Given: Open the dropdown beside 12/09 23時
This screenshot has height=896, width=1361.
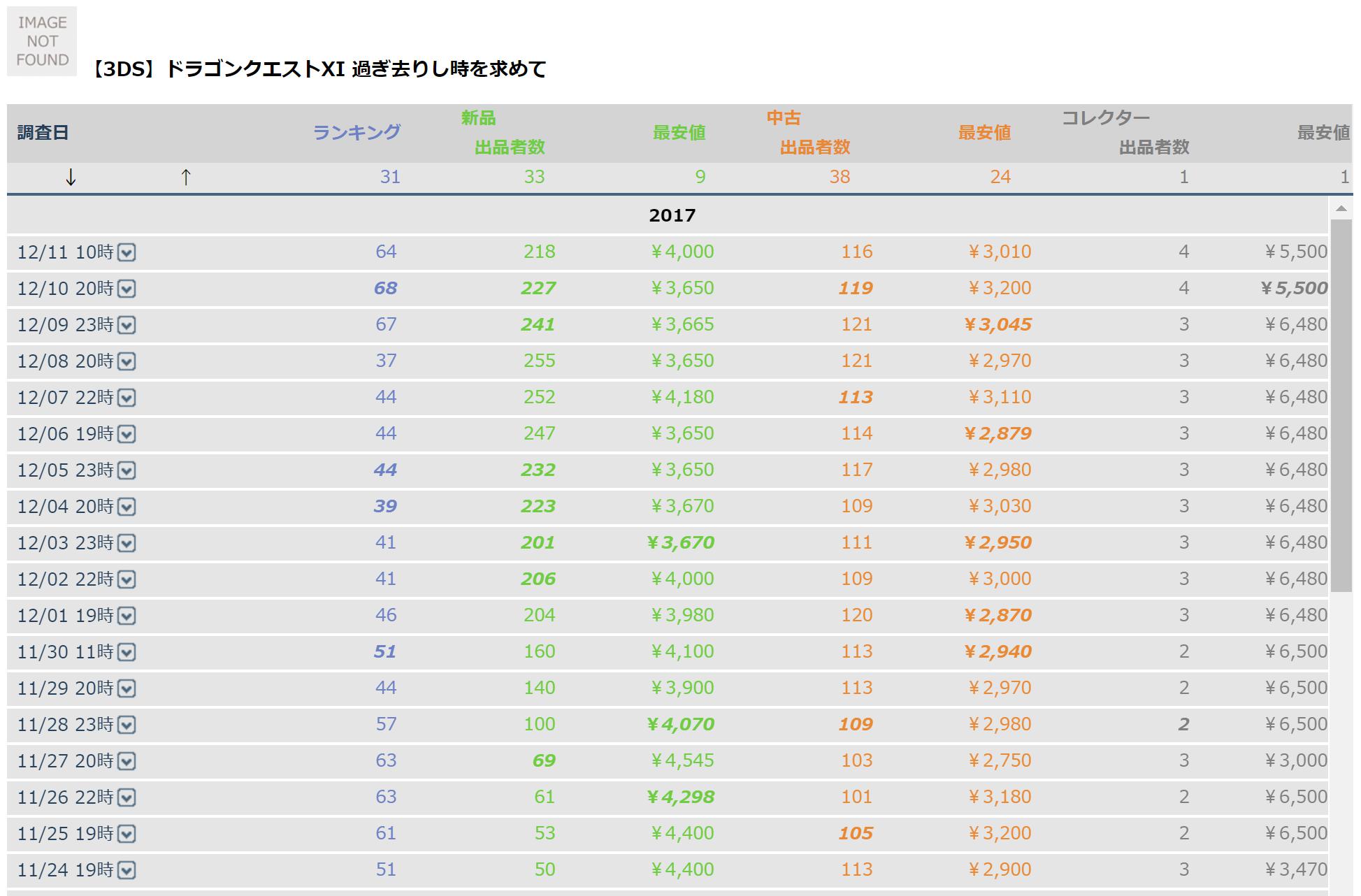Looking at the screenshot, I should coord(127,325).
